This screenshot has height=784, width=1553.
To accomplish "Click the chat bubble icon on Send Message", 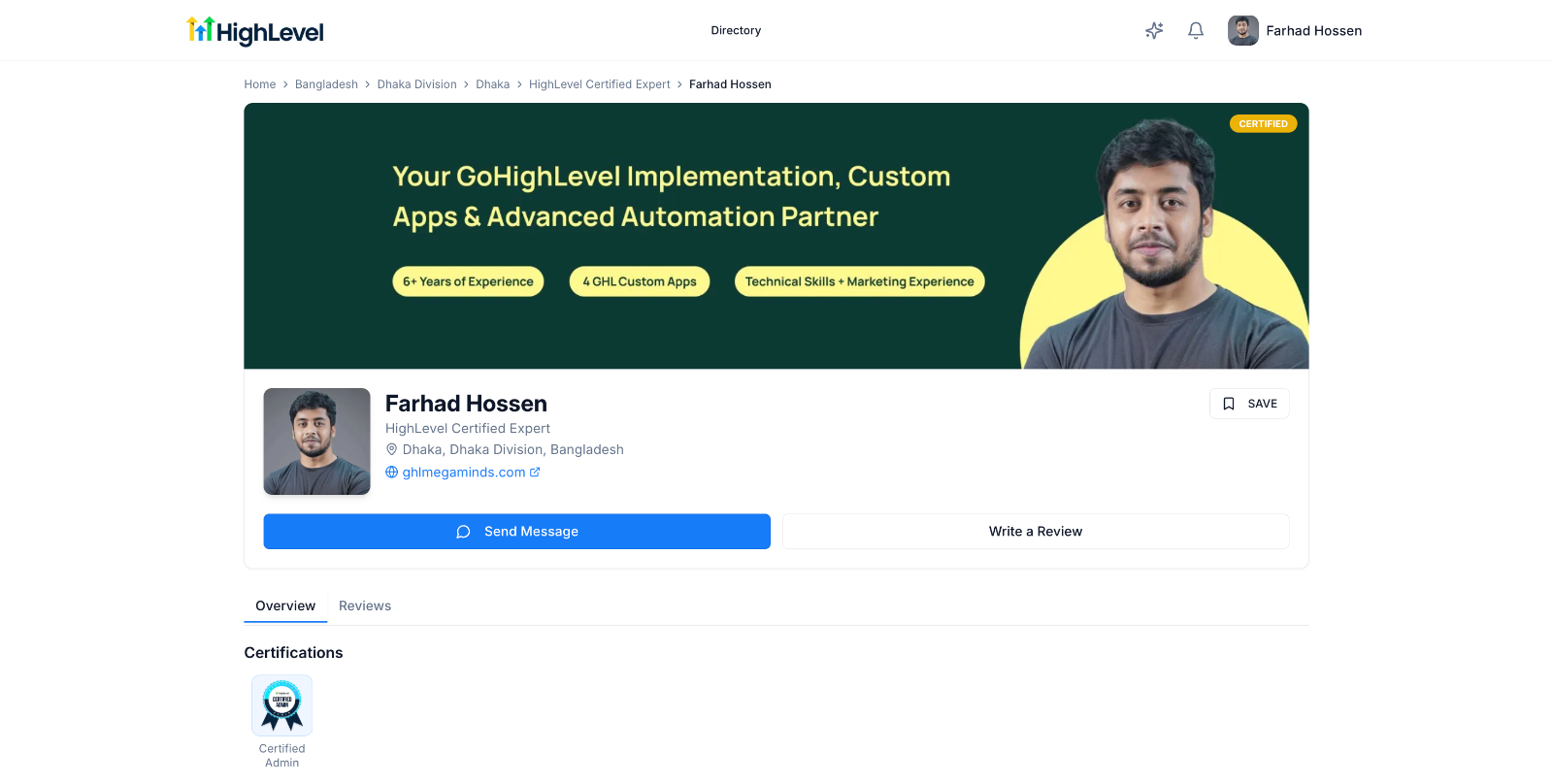I will click(463, 532).
